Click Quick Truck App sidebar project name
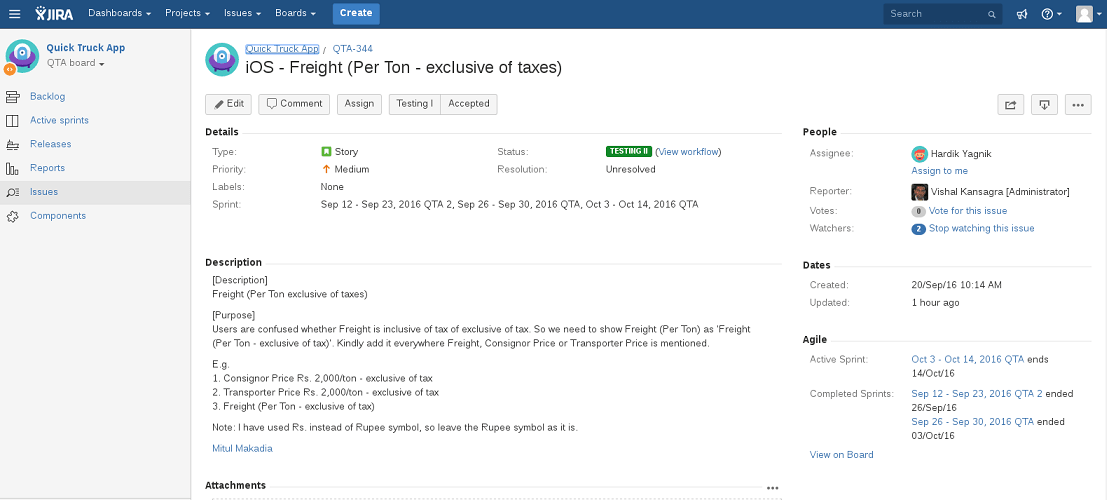Viewport: 1107px width, 500px height. pos(85,48)
